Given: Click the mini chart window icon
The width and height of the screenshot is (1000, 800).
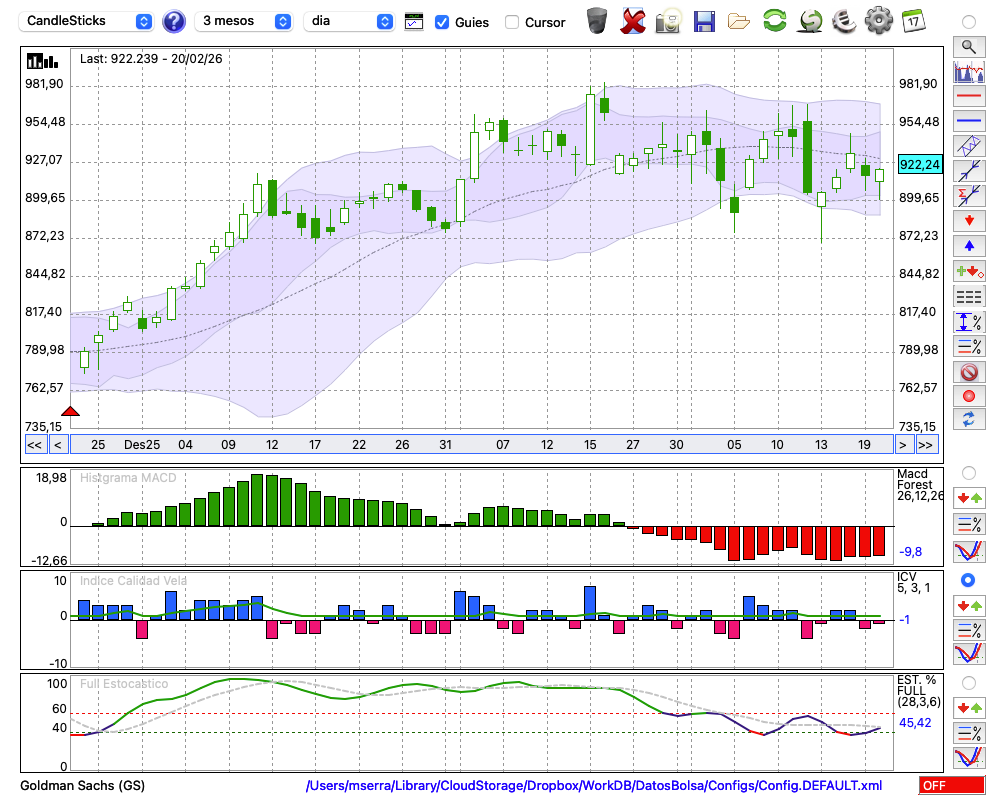Looking at the screenshot, I should 414,22.
